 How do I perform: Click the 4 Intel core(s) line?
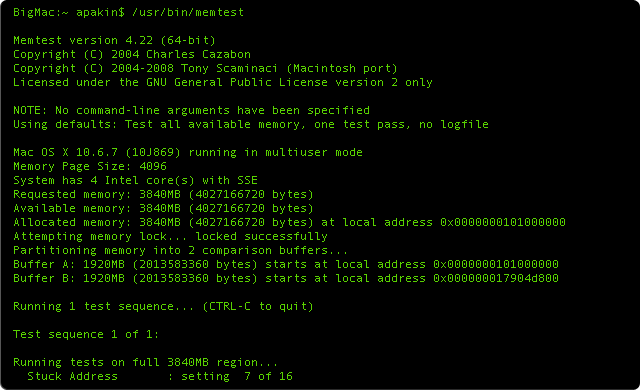coord(136,180)
